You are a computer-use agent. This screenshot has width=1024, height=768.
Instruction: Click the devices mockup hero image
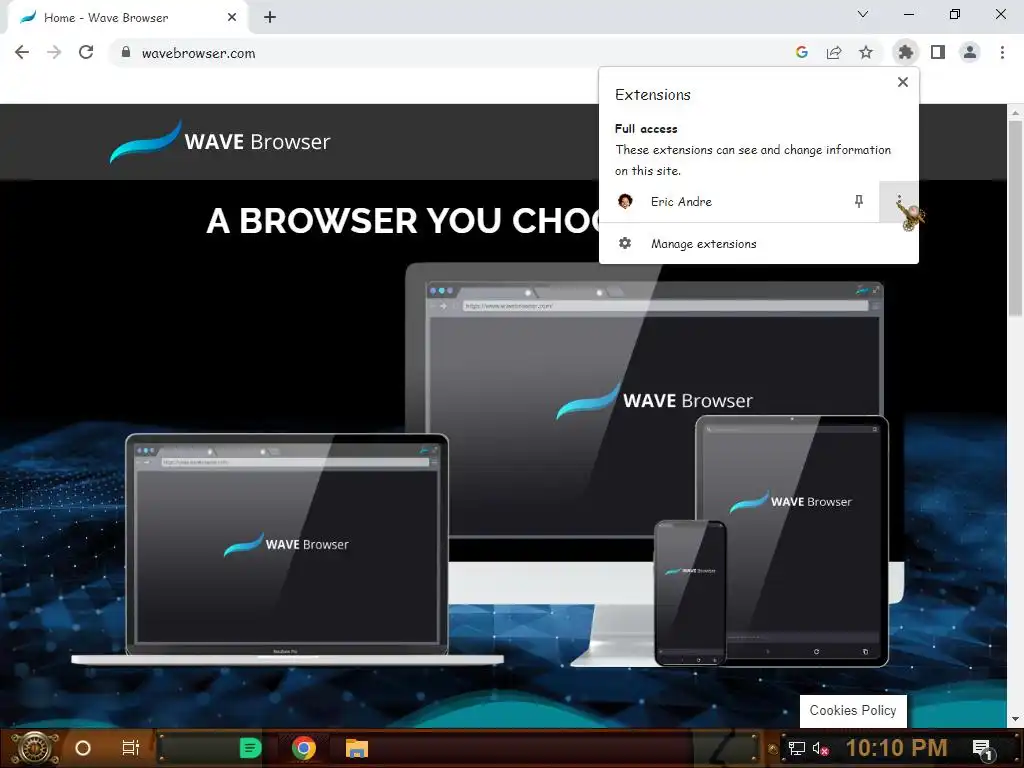point(488,465)
